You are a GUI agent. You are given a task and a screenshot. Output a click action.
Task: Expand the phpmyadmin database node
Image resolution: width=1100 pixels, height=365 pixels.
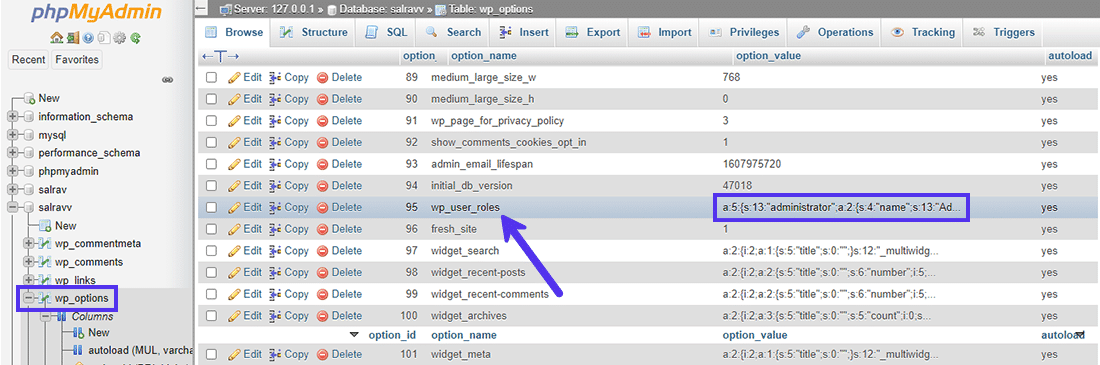[x=12, y=171]
